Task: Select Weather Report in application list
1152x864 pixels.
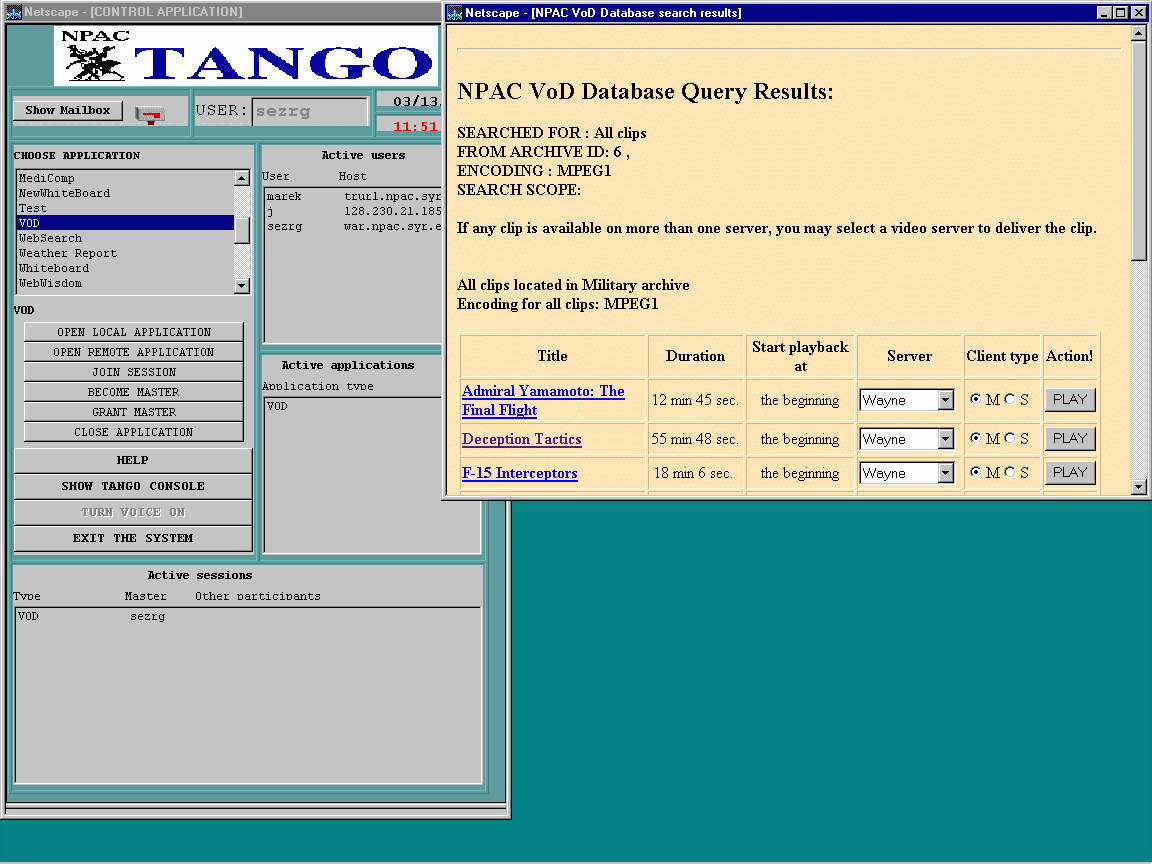Action: click(x=125, y=253)
